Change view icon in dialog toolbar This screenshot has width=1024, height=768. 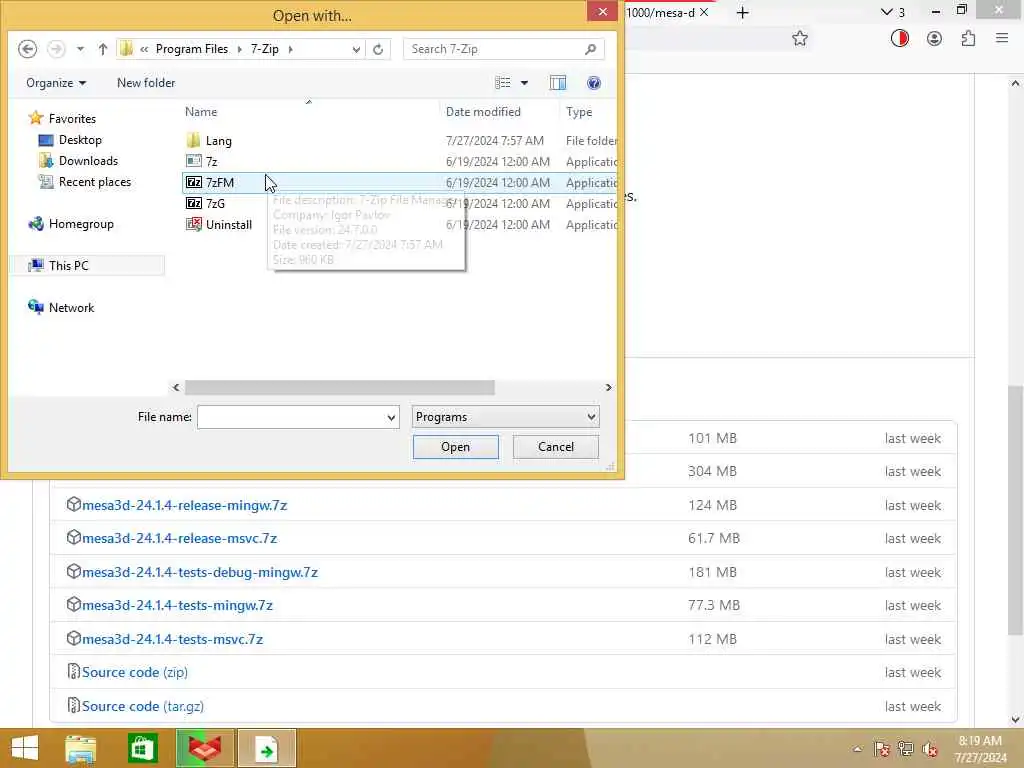(503, 83)
